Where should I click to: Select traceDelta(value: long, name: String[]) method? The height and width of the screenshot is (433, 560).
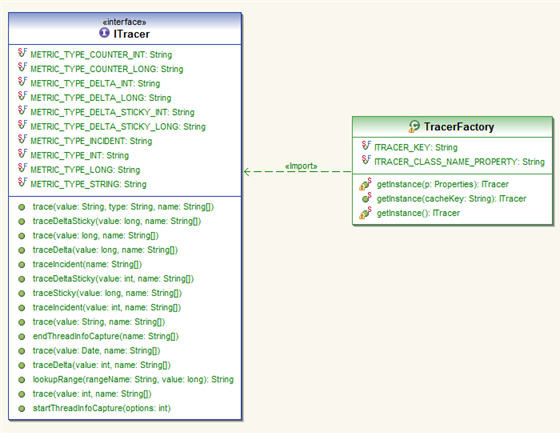[x=105, y=250]
